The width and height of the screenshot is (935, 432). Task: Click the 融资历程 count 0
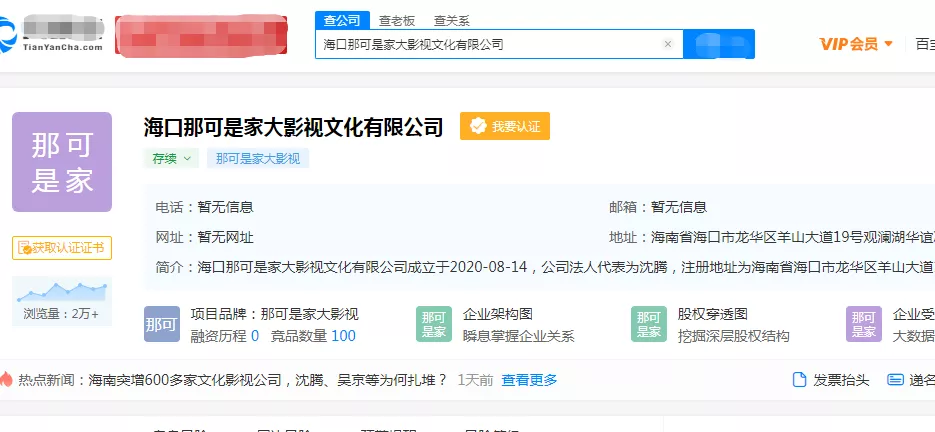[x=255, y=336]
